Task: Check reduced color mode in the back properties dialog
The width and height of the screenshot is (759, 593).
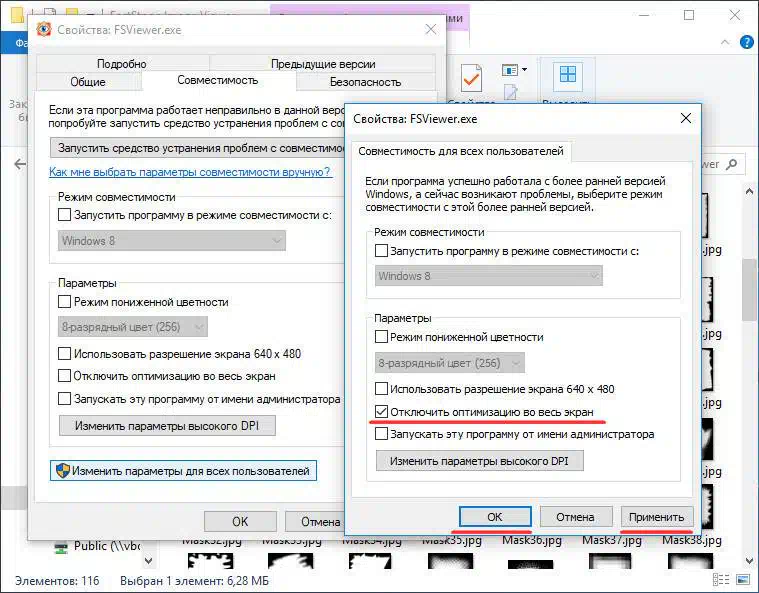Action: click(x=65, y=302)
